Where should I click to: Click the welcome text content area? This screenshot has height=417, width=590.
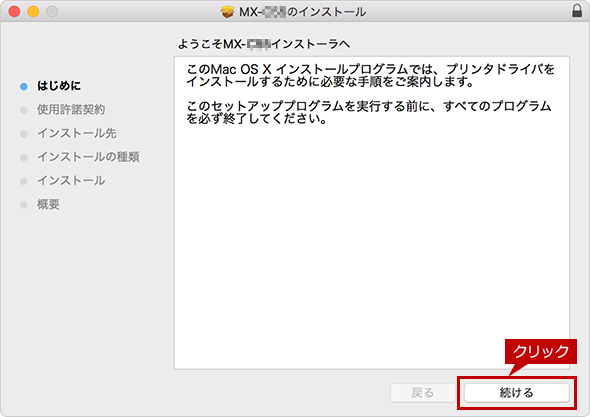[371, 213]
